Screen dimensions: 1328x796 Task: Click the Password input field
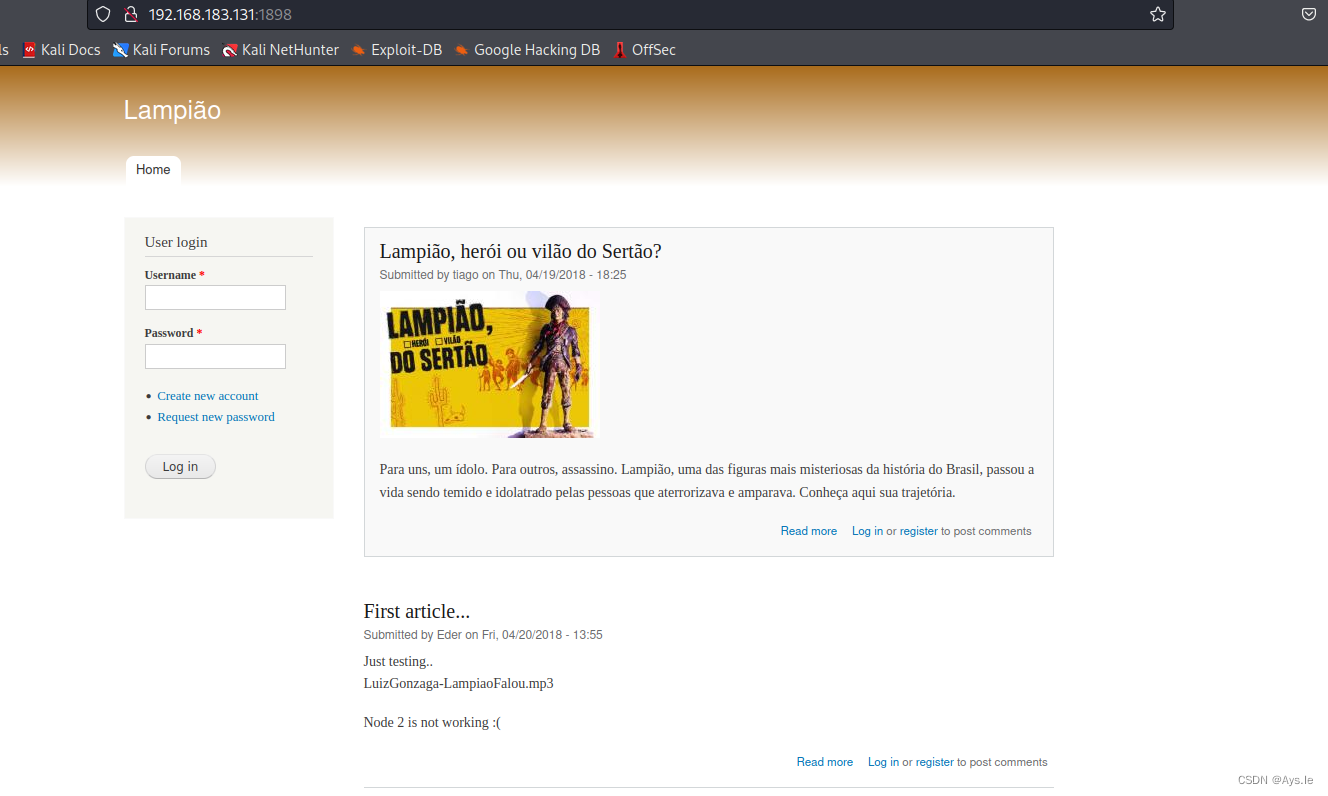[215, 356]
